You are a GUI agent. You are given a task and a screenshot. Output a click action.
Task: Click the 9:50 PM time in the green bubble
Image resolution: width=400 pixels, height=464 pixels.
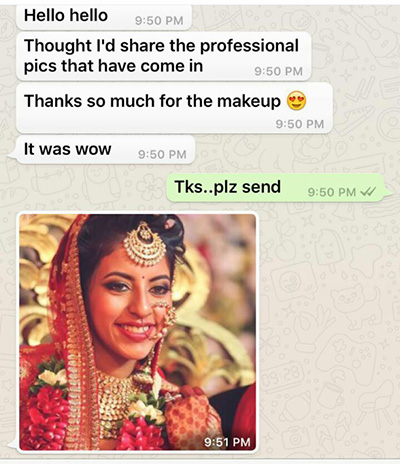pos(332,192)
